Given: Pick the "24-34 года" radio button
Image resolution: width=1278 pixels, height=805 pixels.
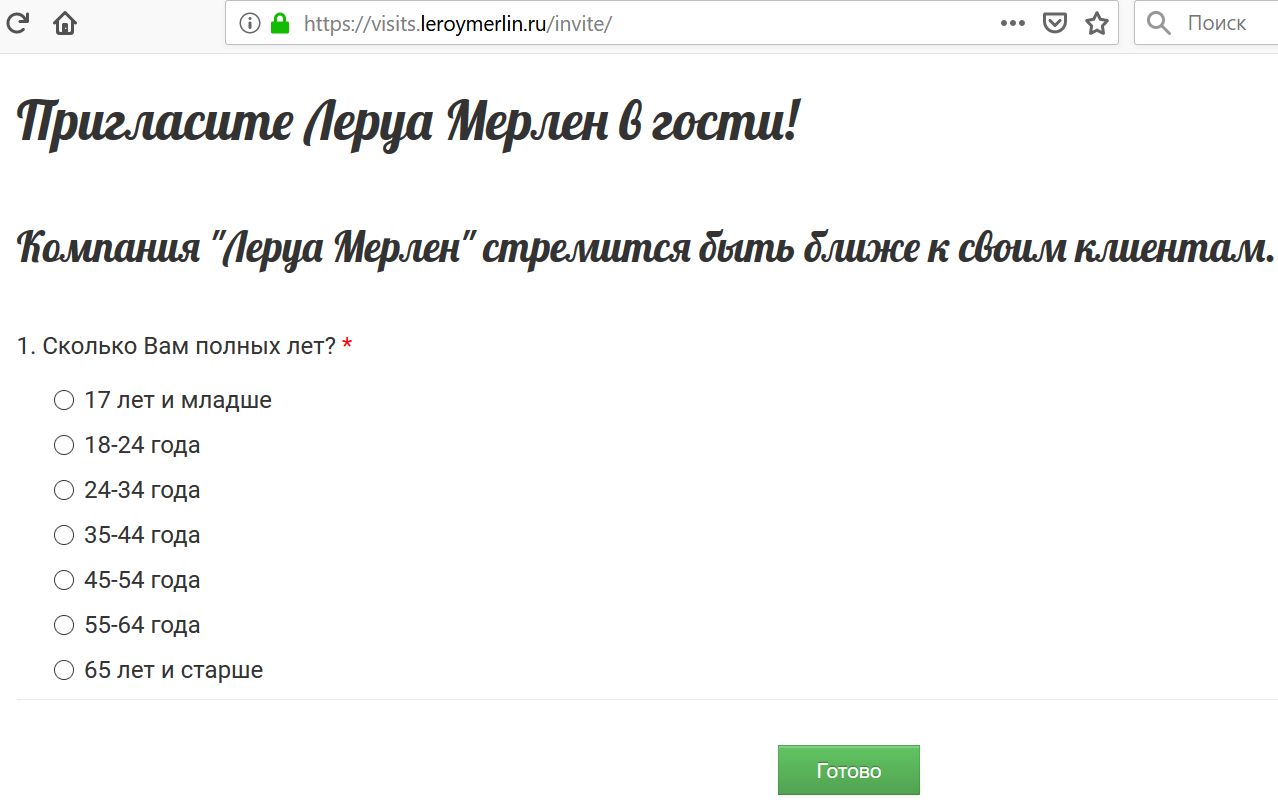Looking at the screenshot, I should coord(64,490).
